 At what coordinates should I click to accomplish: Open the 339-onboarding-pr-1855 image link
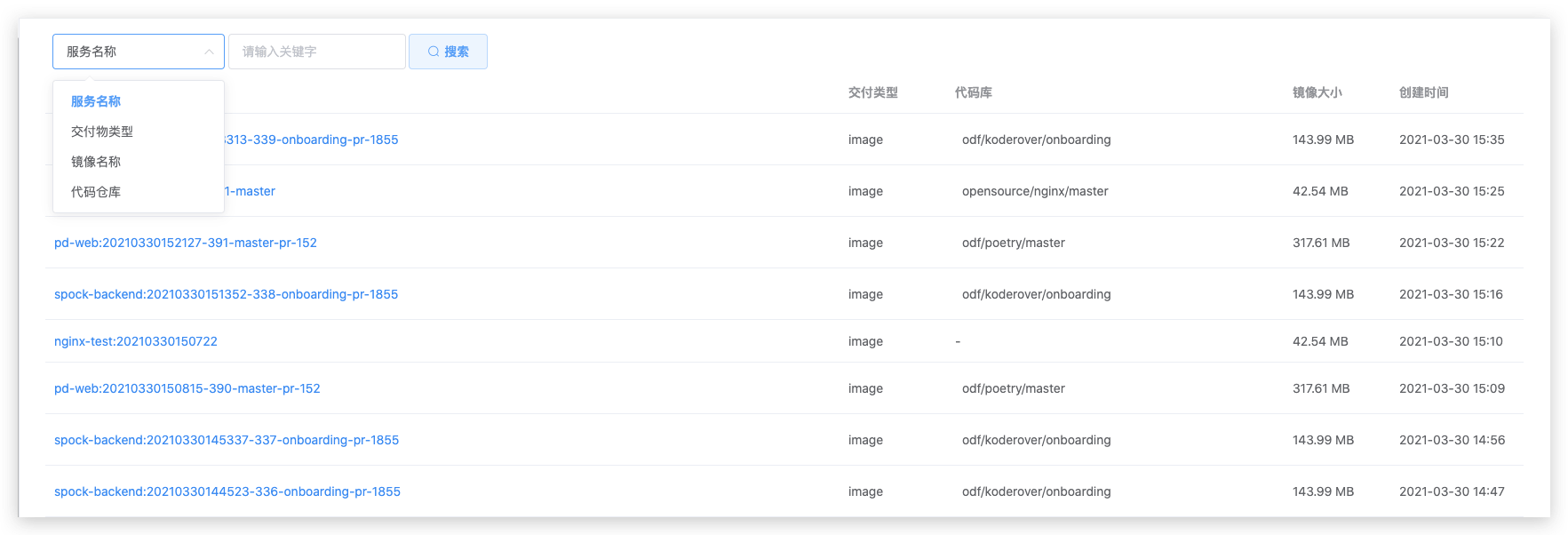pyautogui.click(x=311, y=140)
